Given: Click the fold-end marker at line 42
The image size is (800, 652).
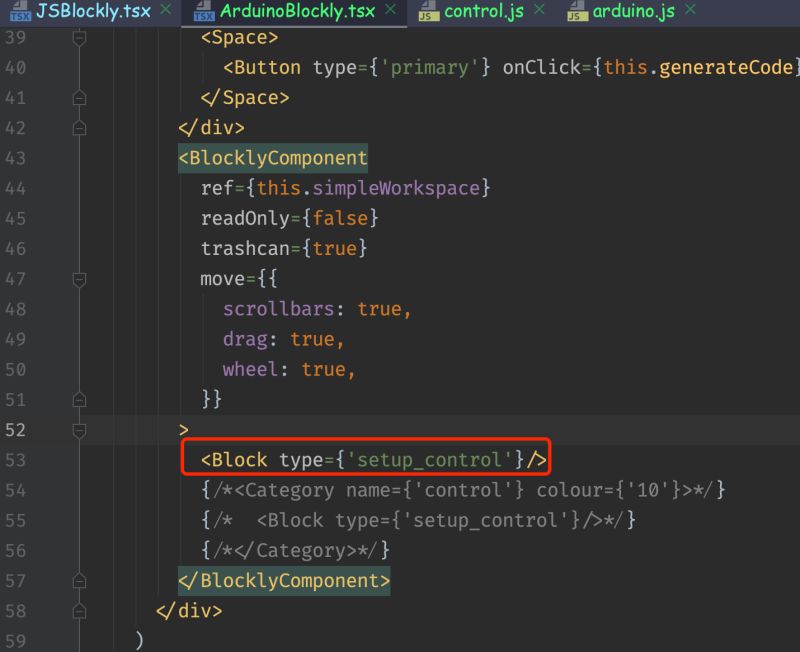Looking at the screenshot, I should pyautogui.click(x=81, y=128).
